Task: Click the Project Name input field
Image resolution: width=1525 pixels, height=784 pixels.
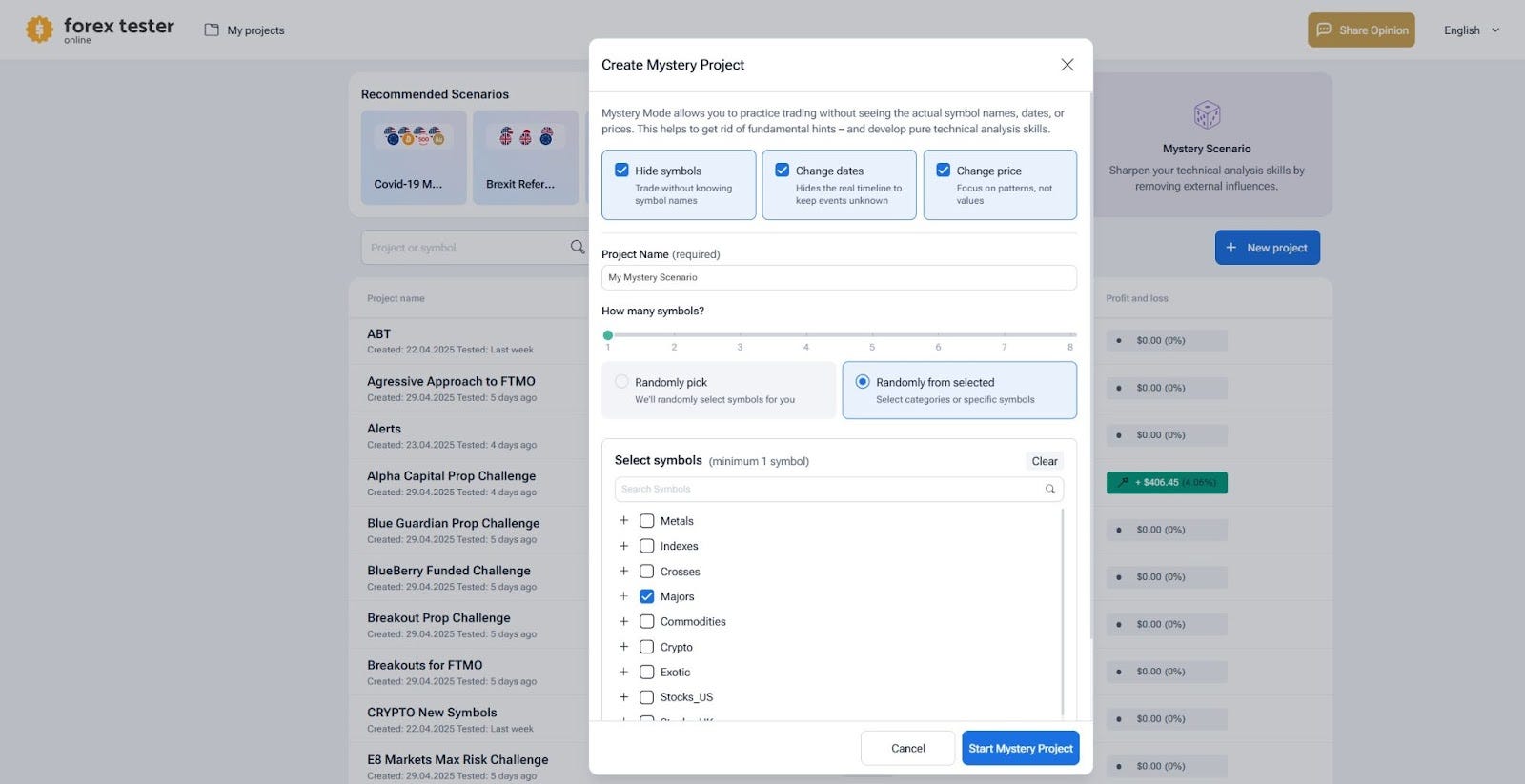Action: tap(839, 277)
